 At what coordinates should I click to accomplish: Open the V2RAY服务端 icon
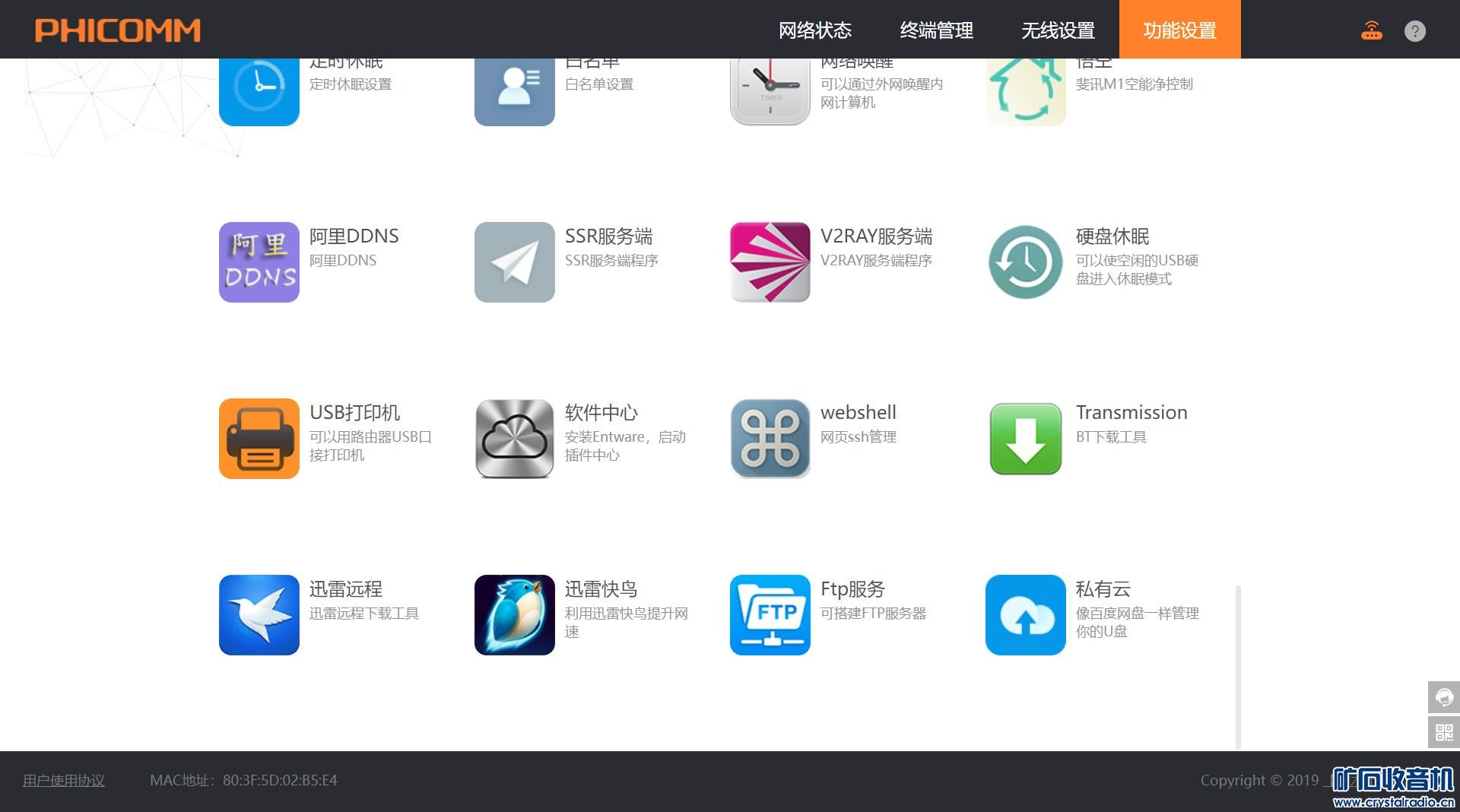(x=770, y=262)
